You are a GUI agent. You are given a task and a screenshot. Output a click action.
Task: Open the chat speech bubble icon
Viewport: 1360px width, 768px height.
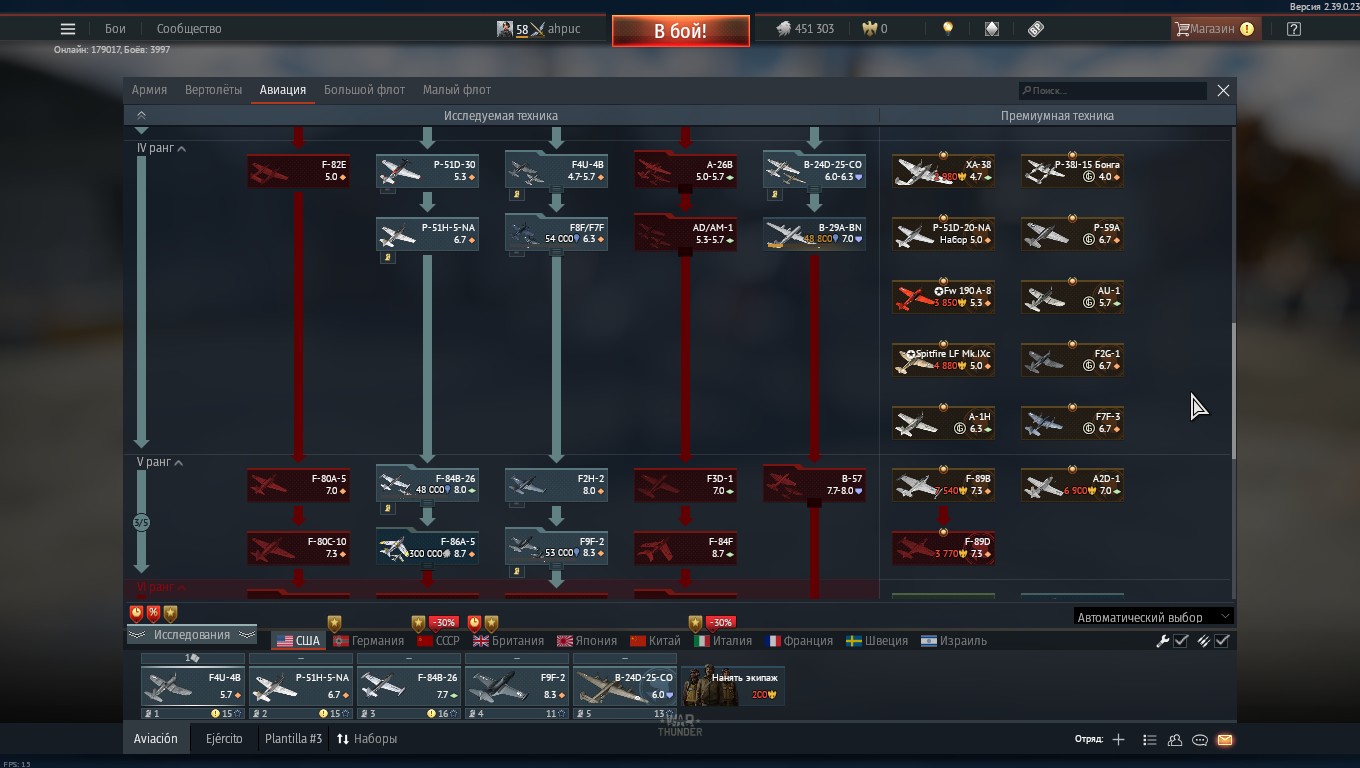click(1200, 740)
